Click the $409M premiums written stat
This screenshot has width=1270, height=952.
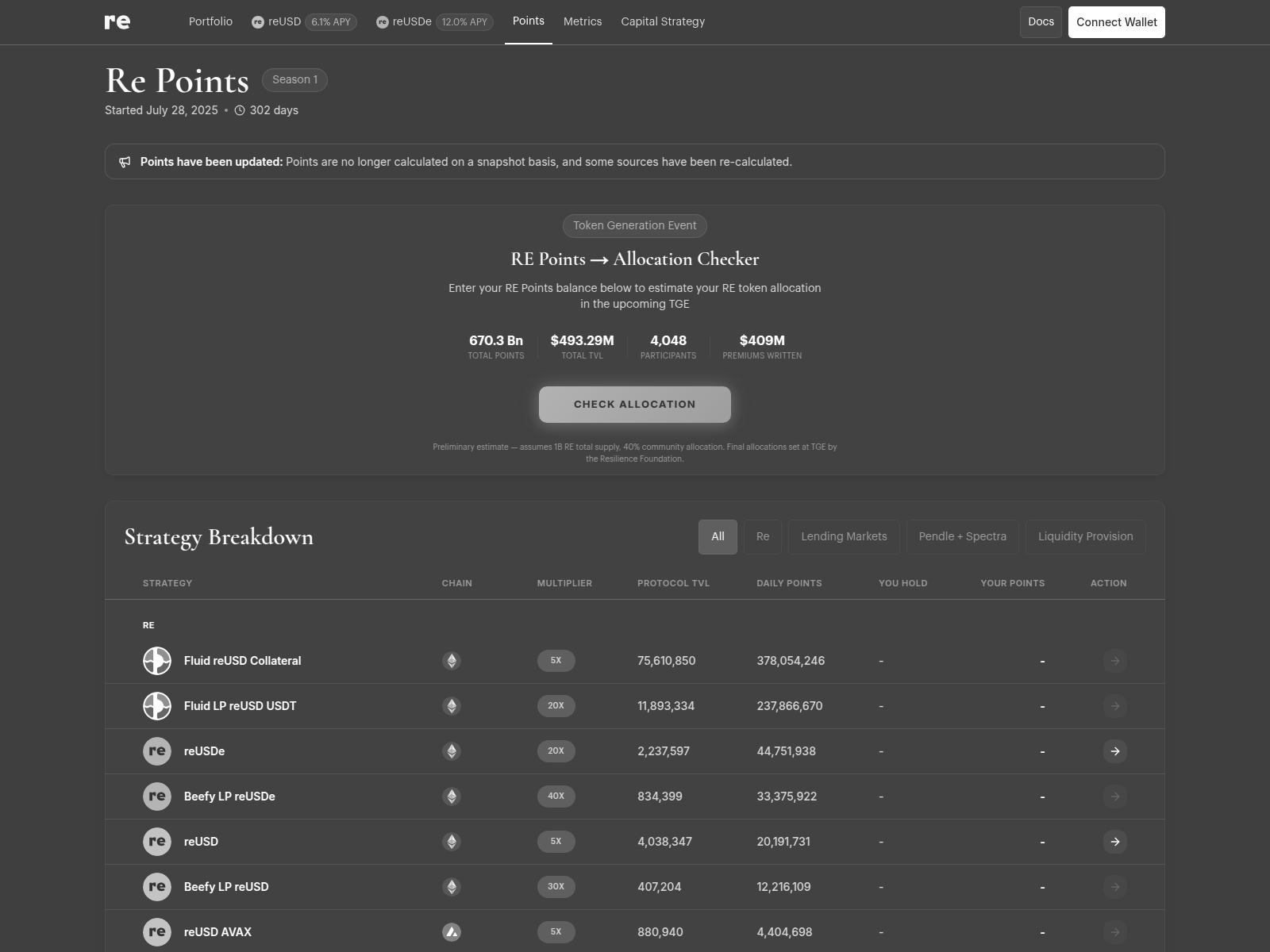pos(762,347)
